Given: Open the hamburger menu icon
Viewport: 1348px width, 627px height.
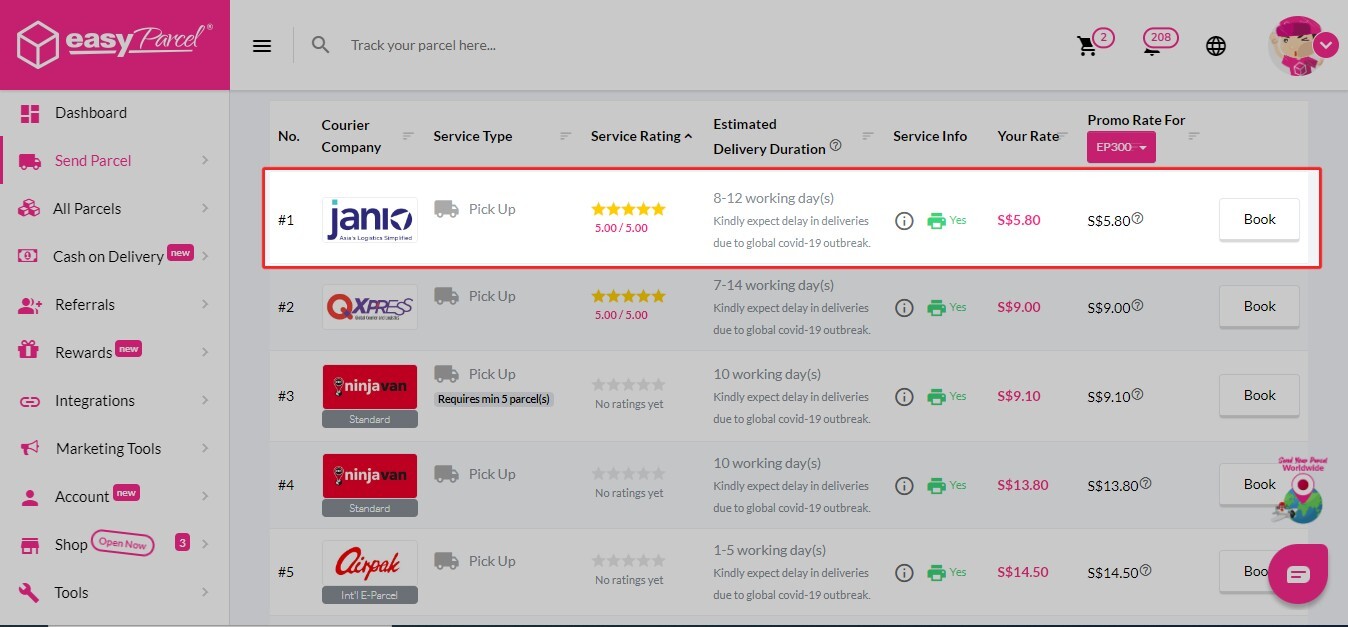Looking at the screenshot, I should pos(262,46).
